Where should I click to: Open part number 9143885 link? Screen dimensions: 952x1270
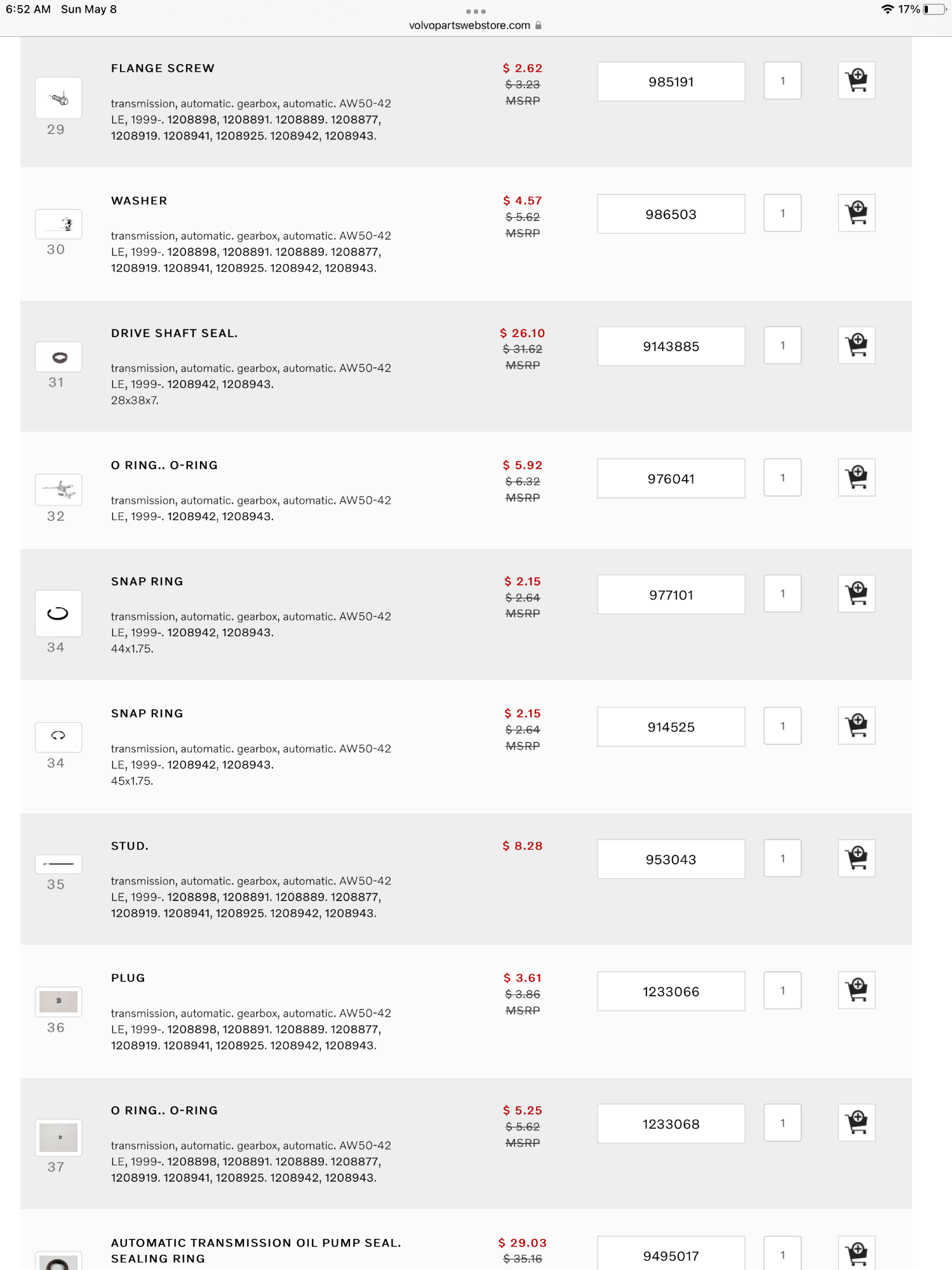tap(671, 347)
